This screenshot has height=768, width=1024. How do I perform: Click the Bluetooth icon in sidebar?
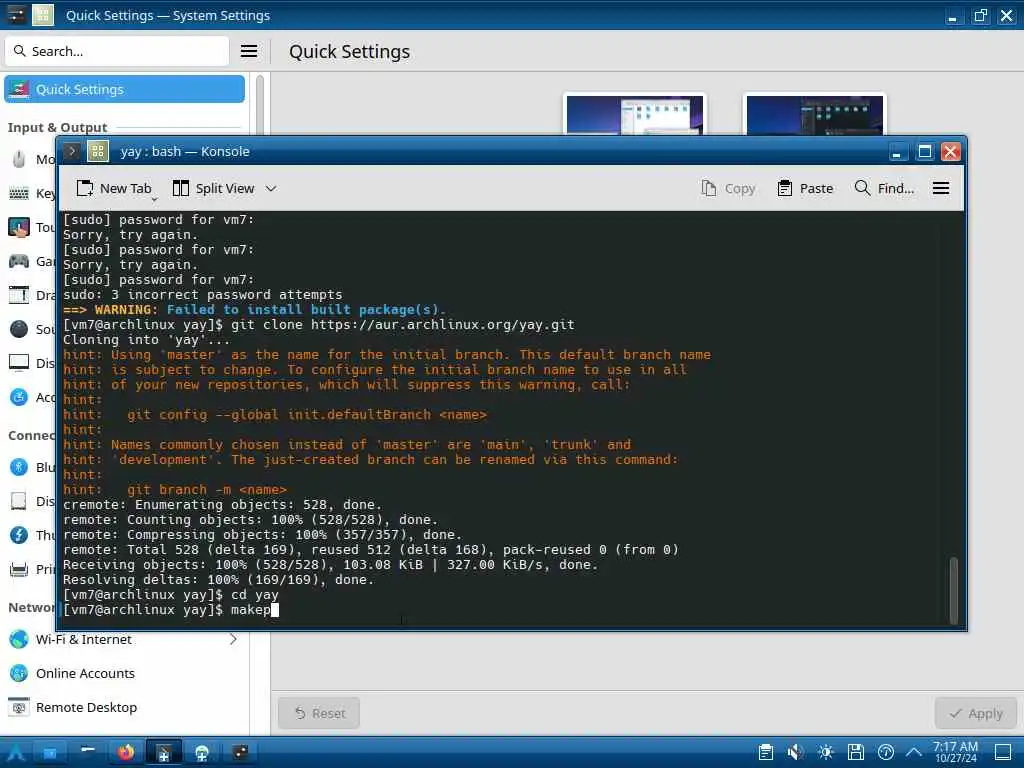coord(19,467)
